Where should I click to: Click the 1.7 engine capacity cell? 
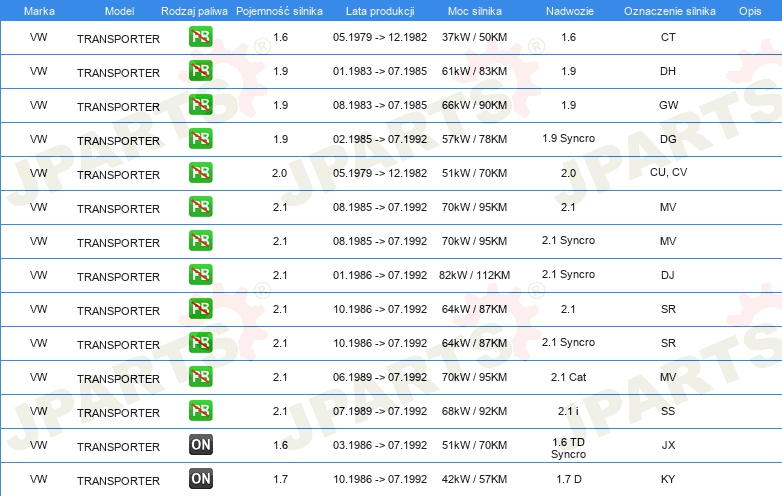pos(280,479)
